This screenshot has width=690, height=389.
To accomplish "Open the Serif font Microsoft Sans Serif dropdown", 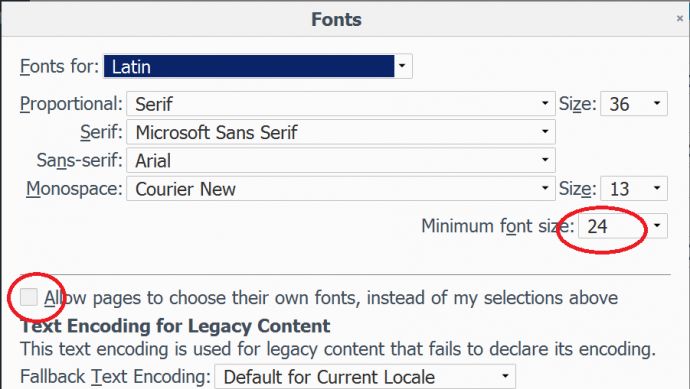I will (x=341, y=132).
